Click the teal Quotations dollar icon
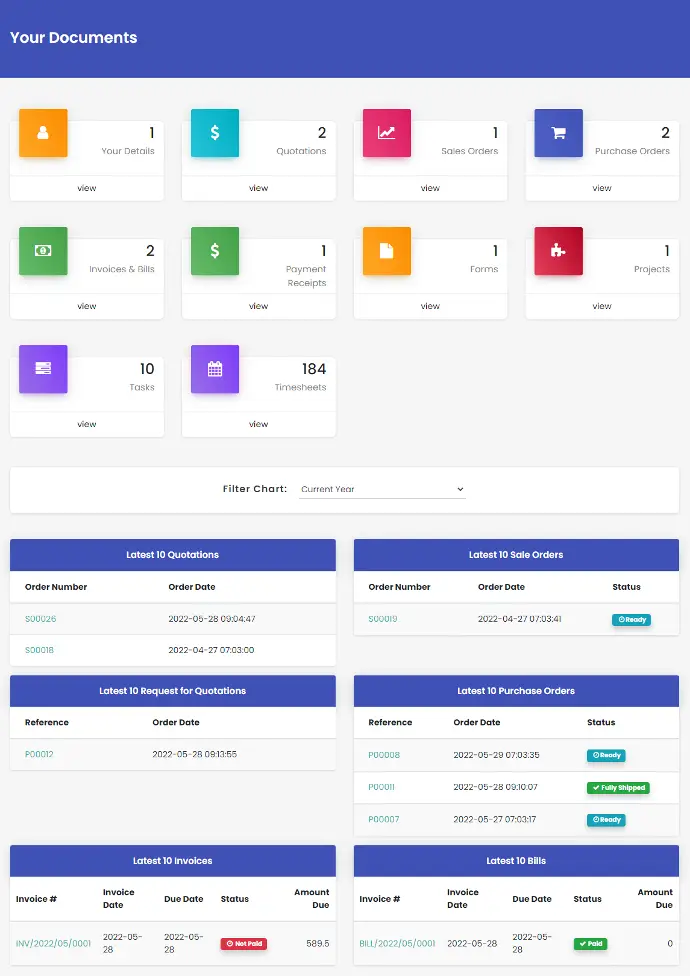Viewport: 690px width, 976px height. click(215, 133)
